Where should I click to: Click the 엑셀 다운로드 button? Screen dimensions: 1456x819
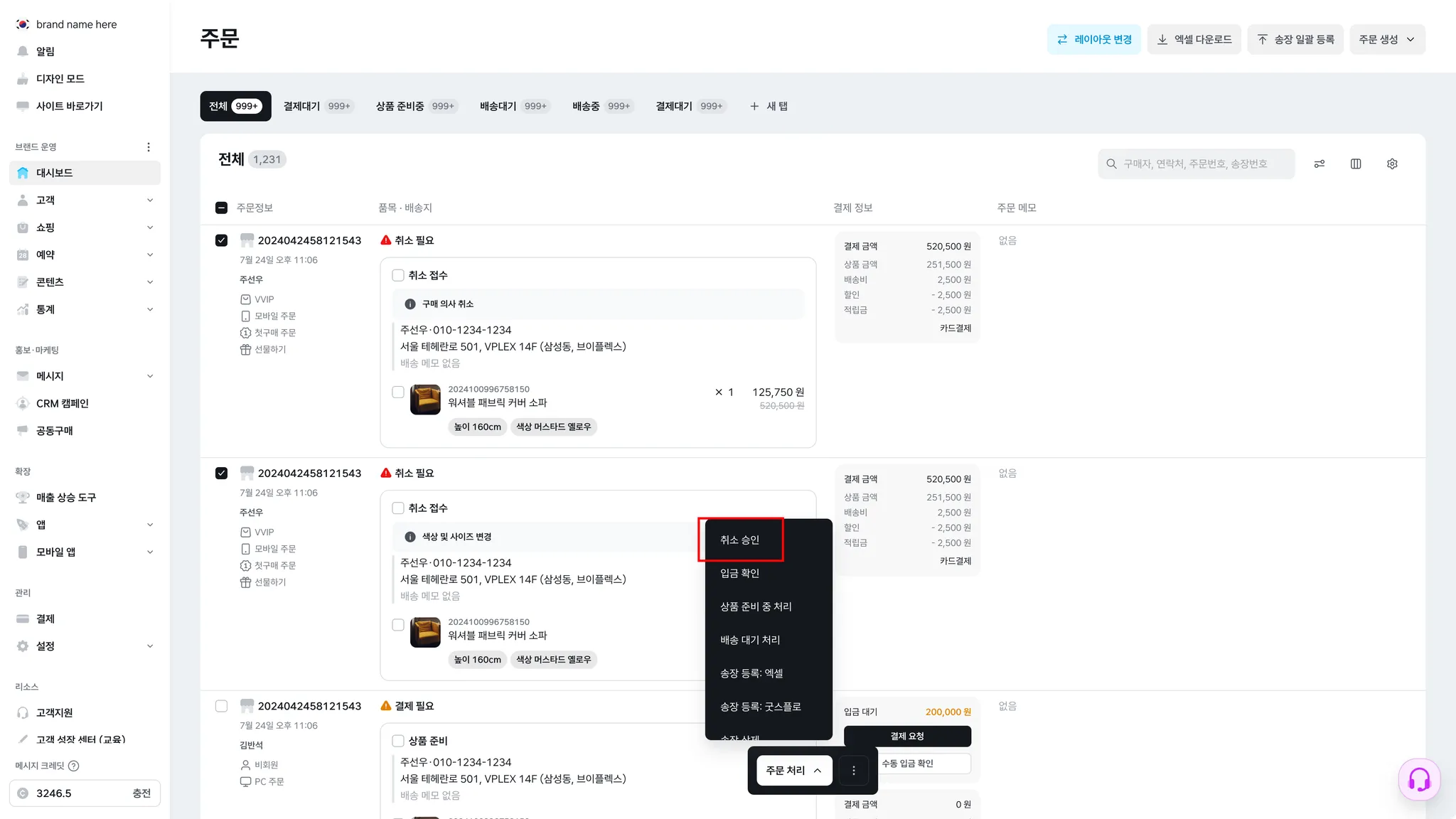point(1194,39)
